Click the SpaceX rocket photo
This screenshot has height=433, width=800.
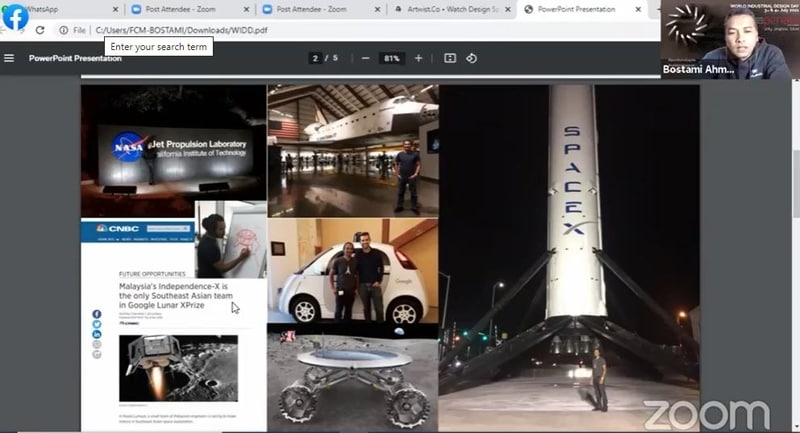click(x=569, y=258)
